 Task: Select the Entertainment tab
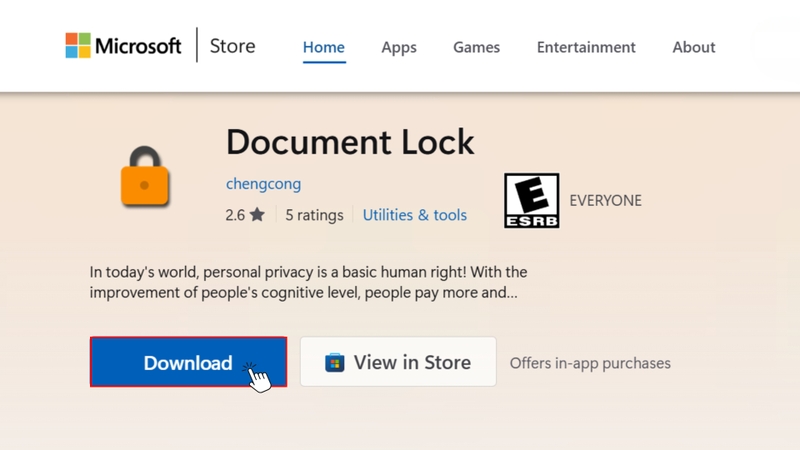pos(586,47)
